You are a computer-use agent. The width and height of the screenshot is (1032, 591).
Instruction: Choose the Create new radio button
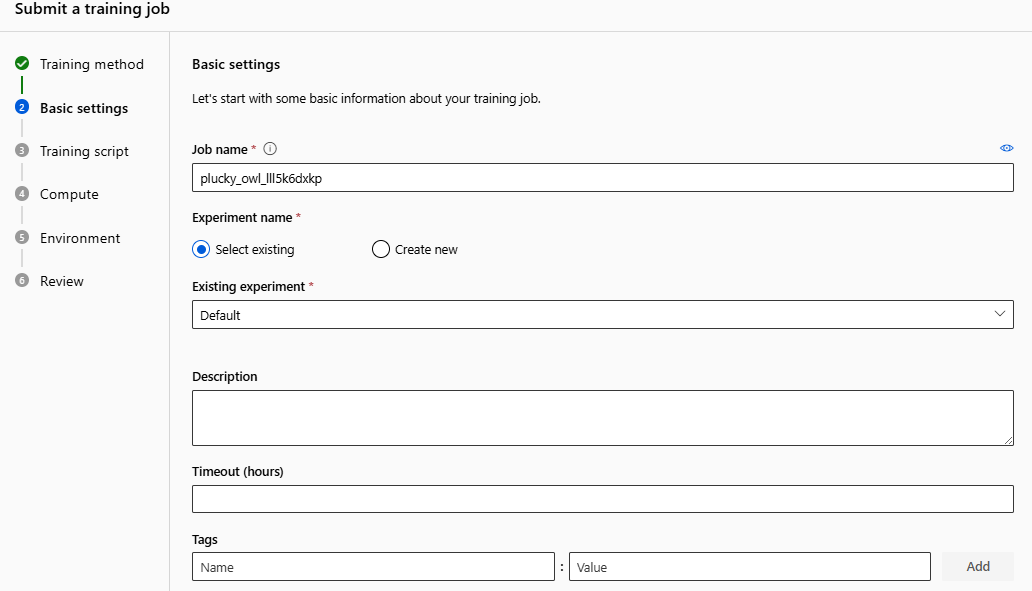(x=380, y=249)
